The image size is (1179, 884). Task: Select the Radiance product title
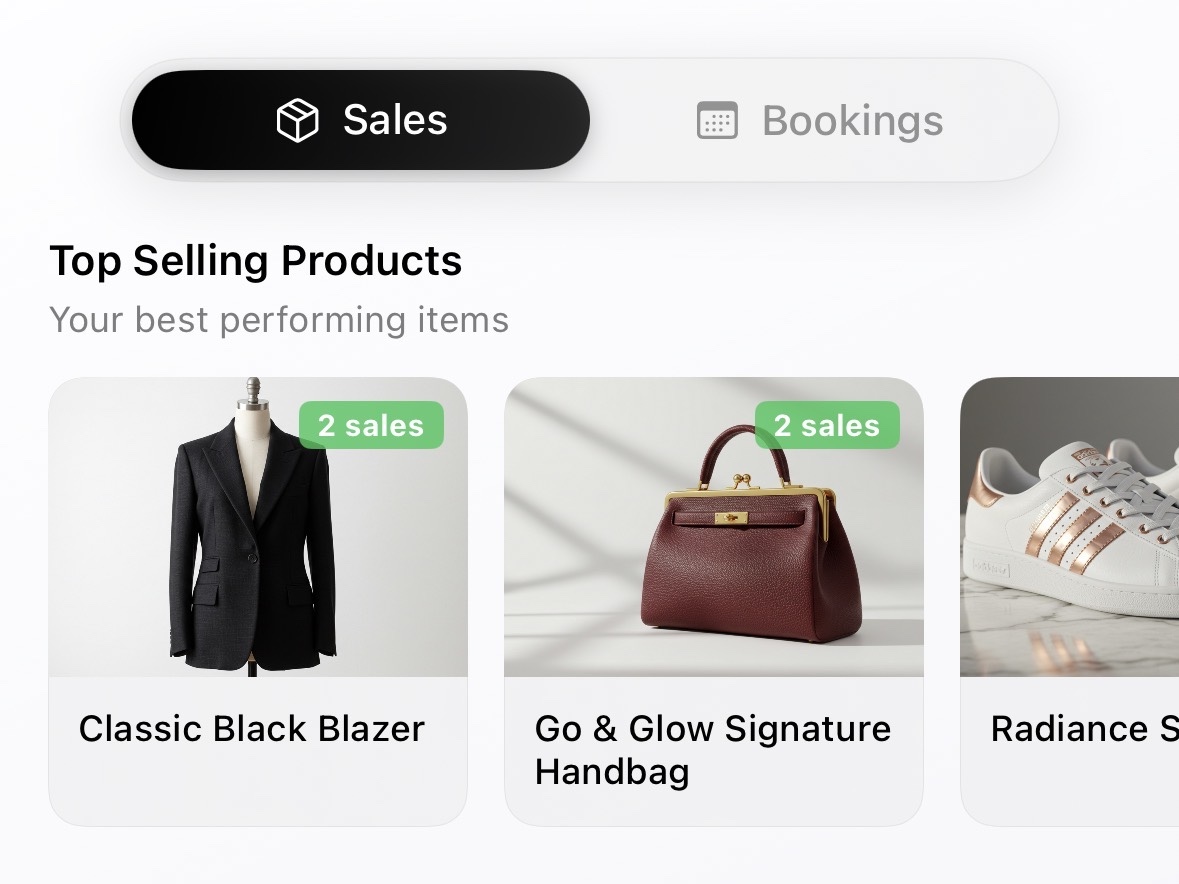(x=1084, y=728)
